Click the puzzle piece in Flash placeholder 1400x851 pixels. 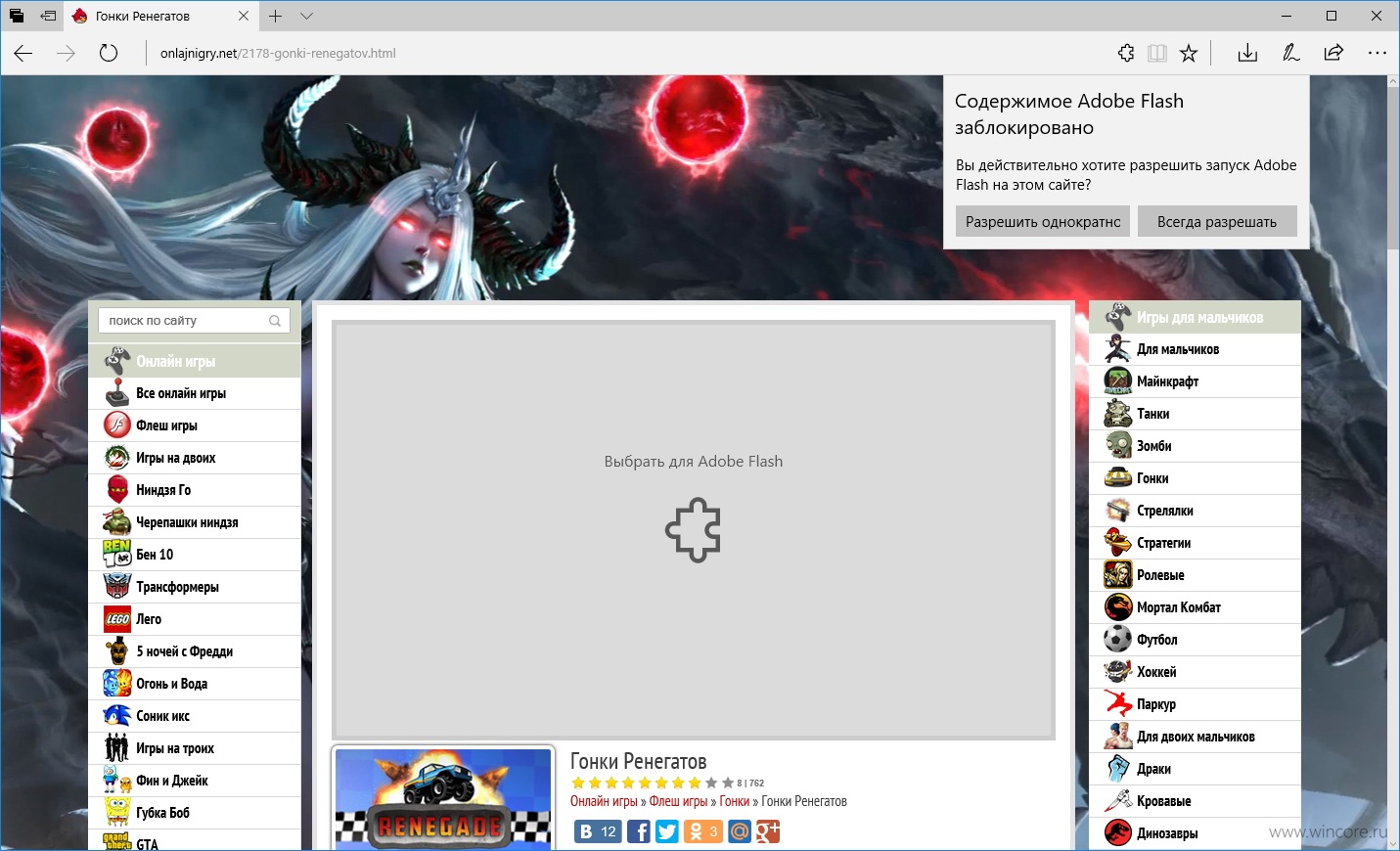pyautogui.click(x=693, y=530)
